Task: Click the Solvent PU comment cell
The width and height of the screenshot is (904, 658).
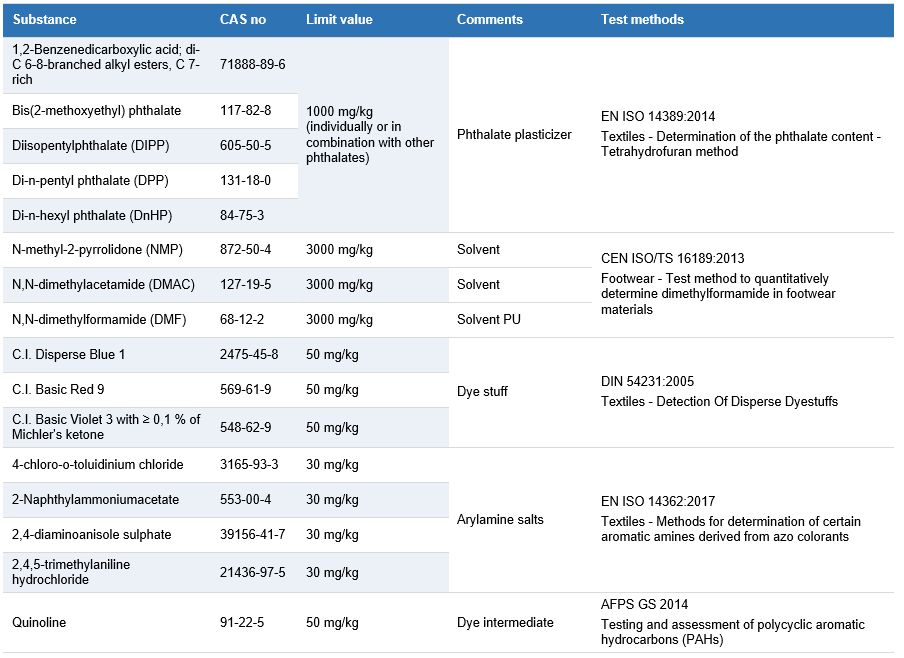Action: click(488, 320)
